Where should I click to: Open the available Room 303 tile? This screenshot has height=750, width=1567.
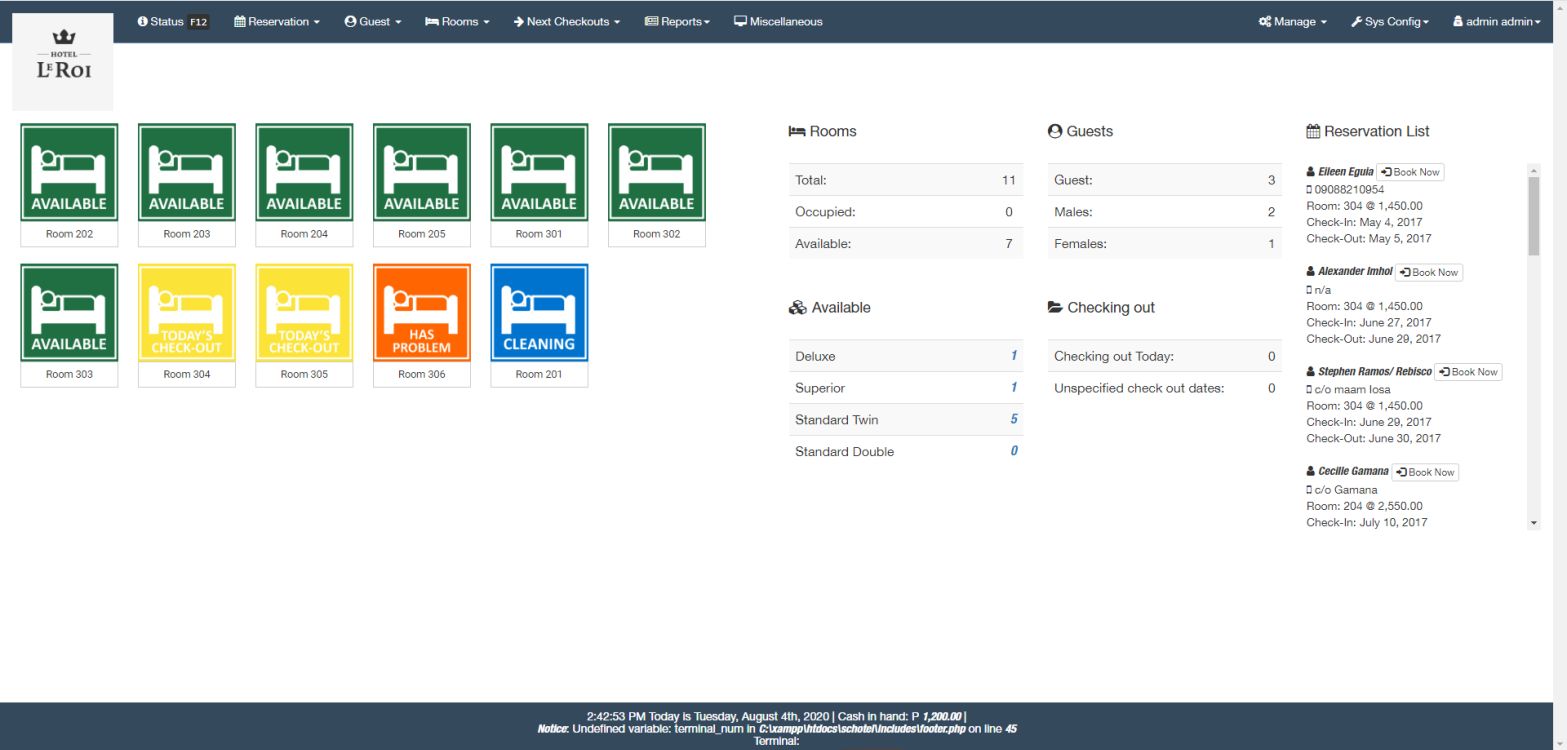click(x=69, y=312)
